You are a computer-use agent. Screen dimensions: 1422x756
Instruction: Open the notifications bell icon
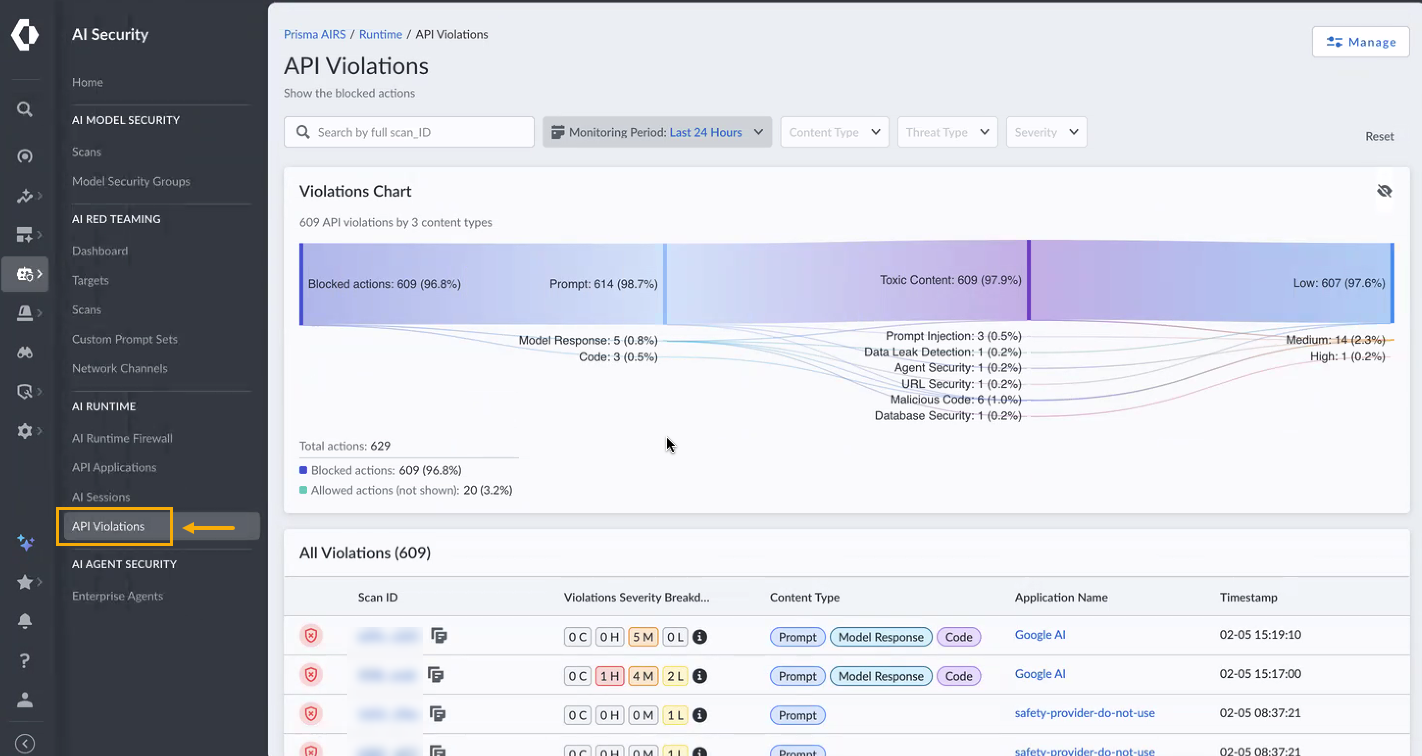pos(25,621)
